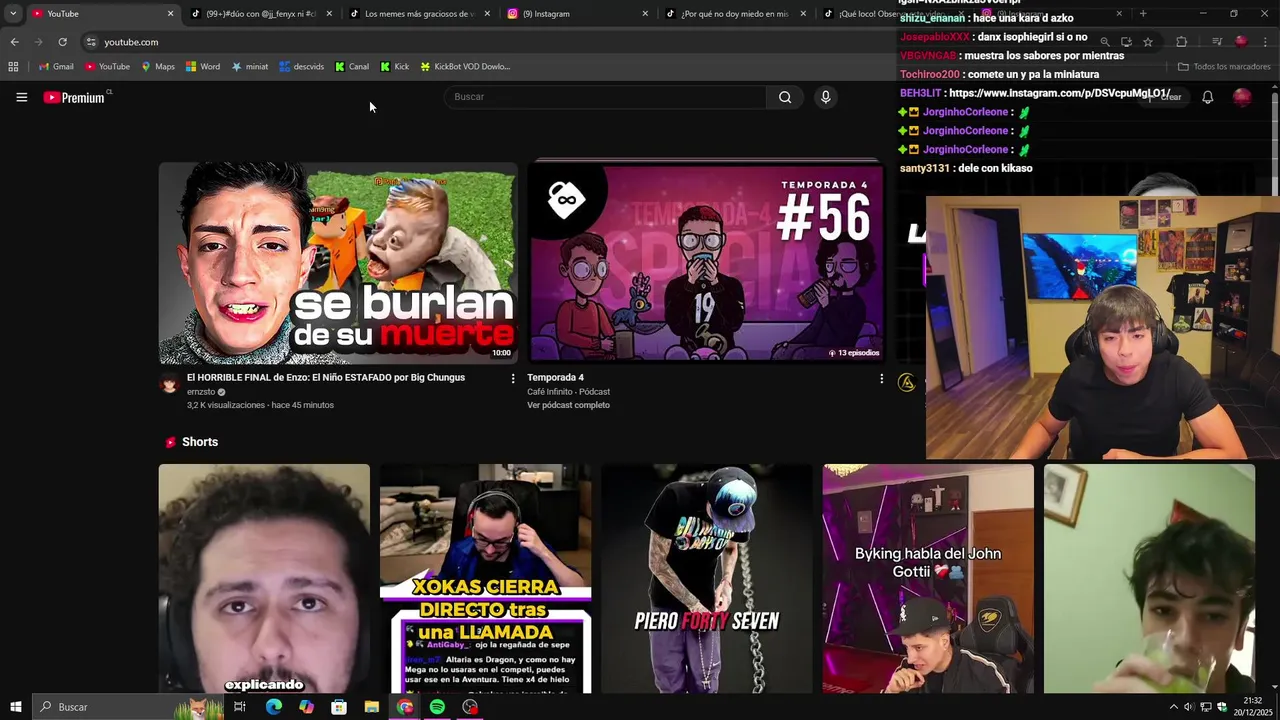
Task: Close the YouTube tab
Action: 170,14
